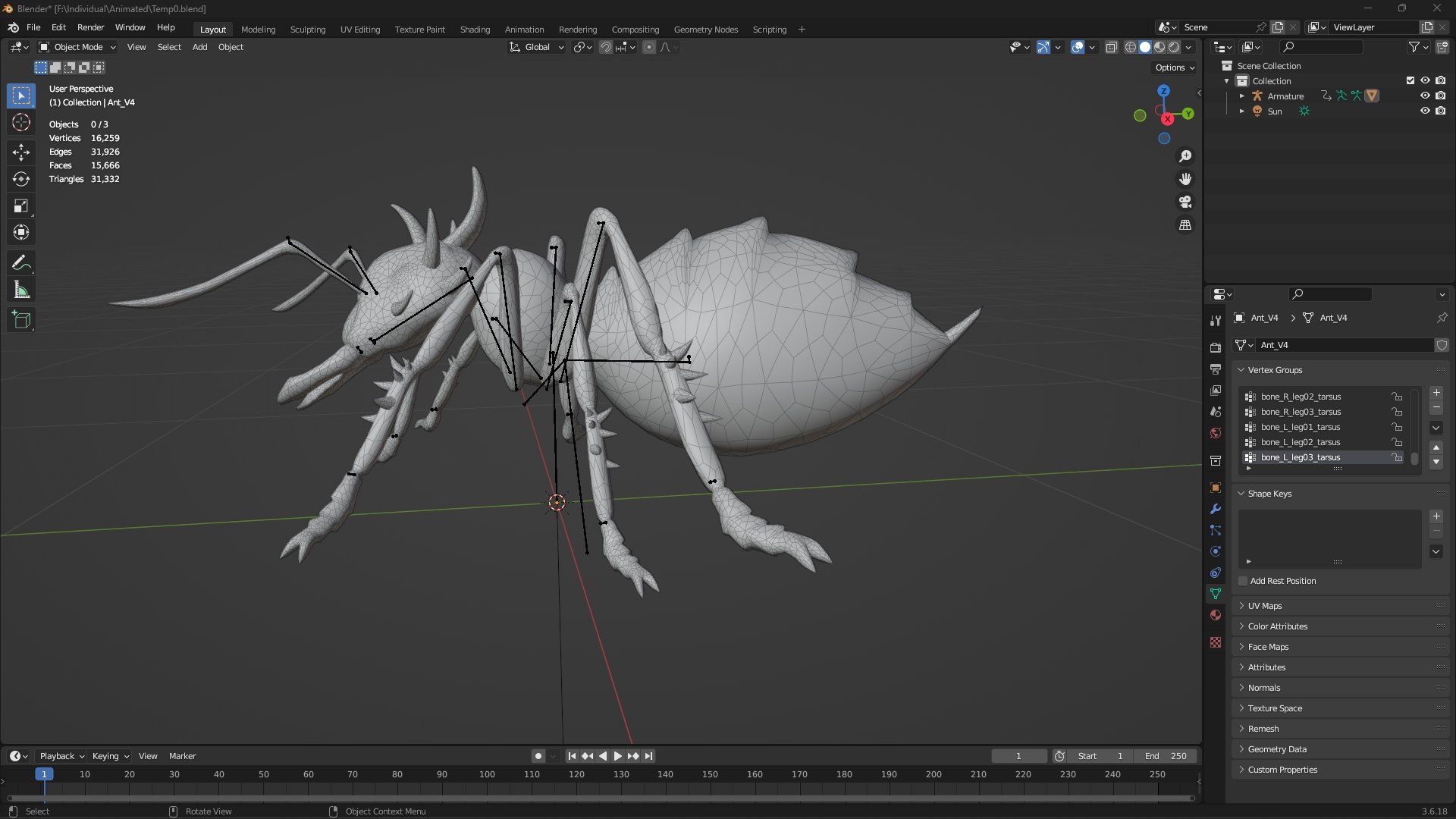Open the Keying popover
Viewport: 1456px width, 819px height.
110,756
